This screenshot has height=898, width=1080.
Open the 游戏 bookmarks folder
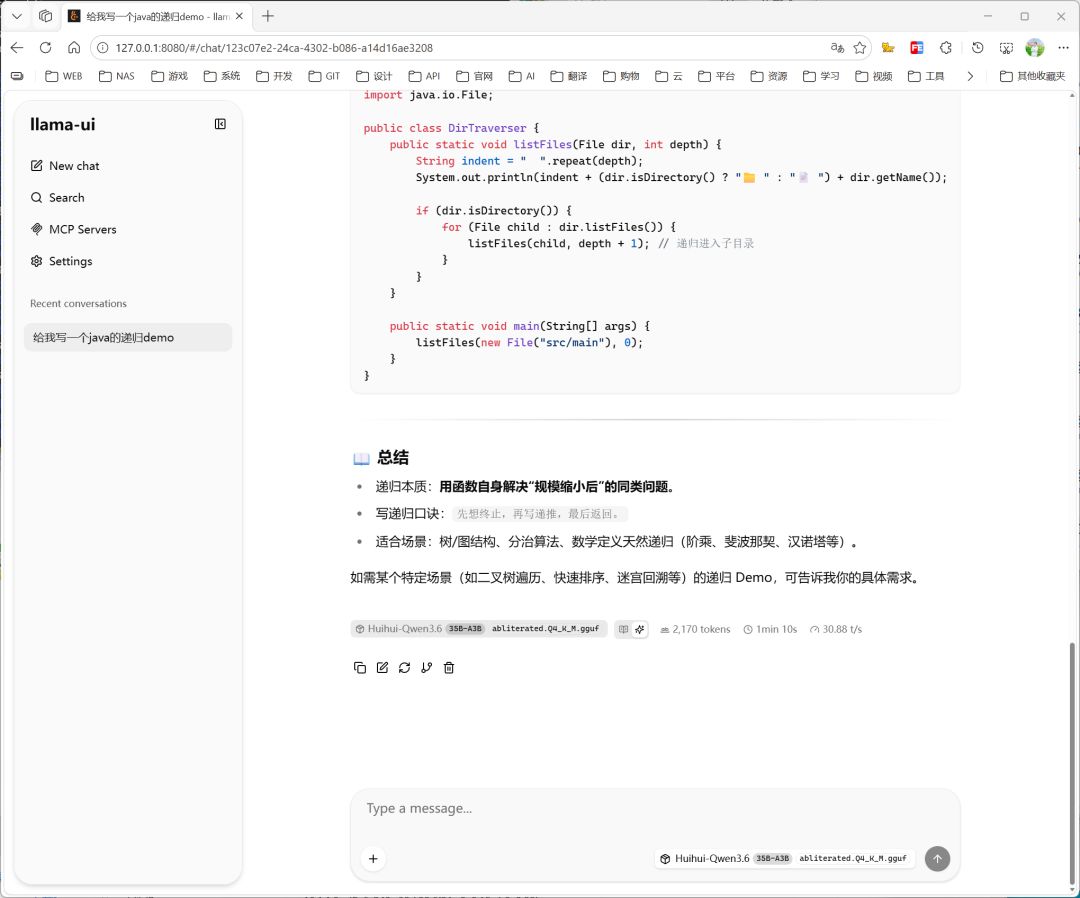(169, 76)
